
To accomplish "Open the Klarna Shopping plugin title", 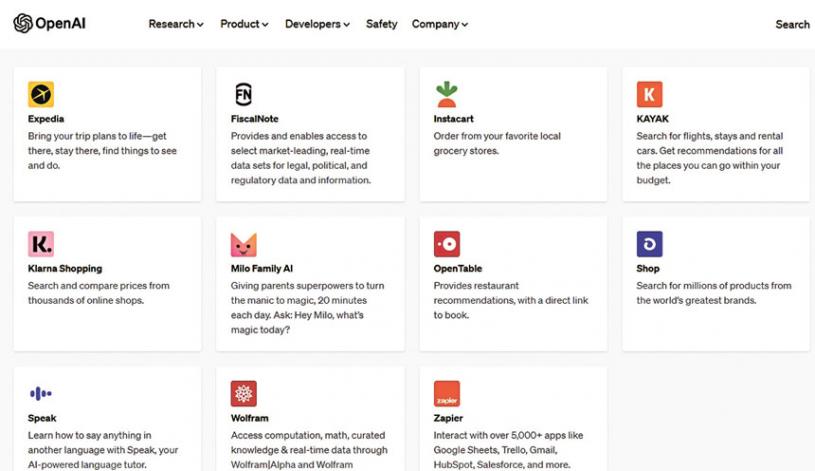I will pyautogui.click(x=65, y=269).
